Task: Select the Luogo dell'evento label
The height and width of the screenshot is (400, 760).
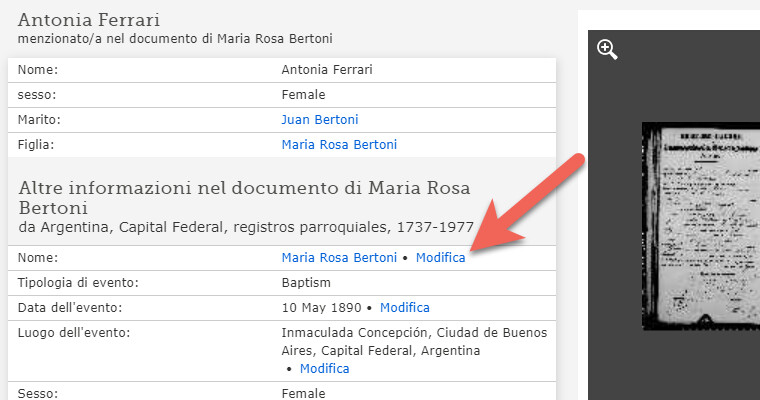Action: pyautogui.click(x=74, y=333)
